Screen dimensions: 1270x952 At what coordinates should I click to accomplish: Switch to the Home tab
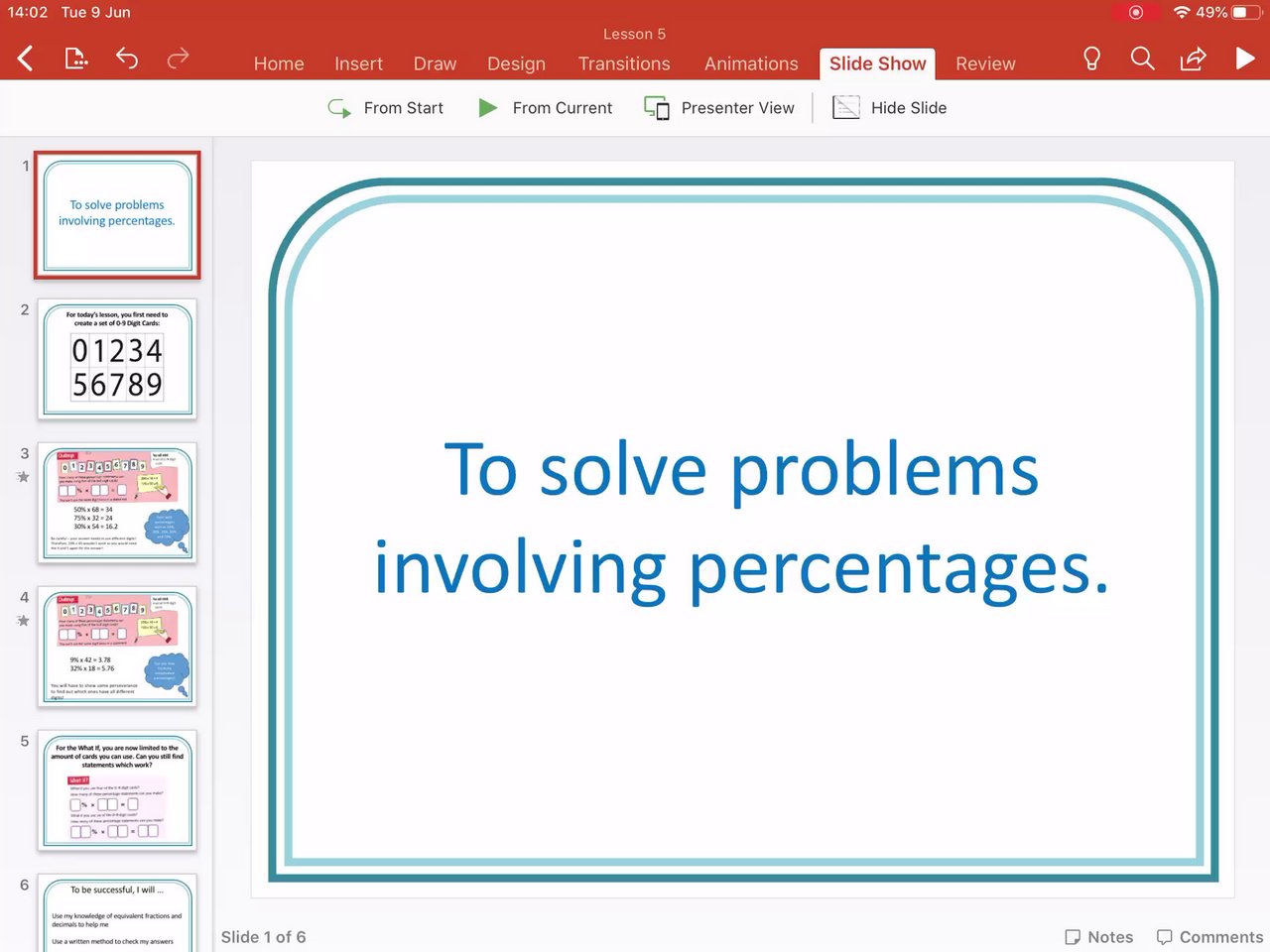tap(279, 63)
